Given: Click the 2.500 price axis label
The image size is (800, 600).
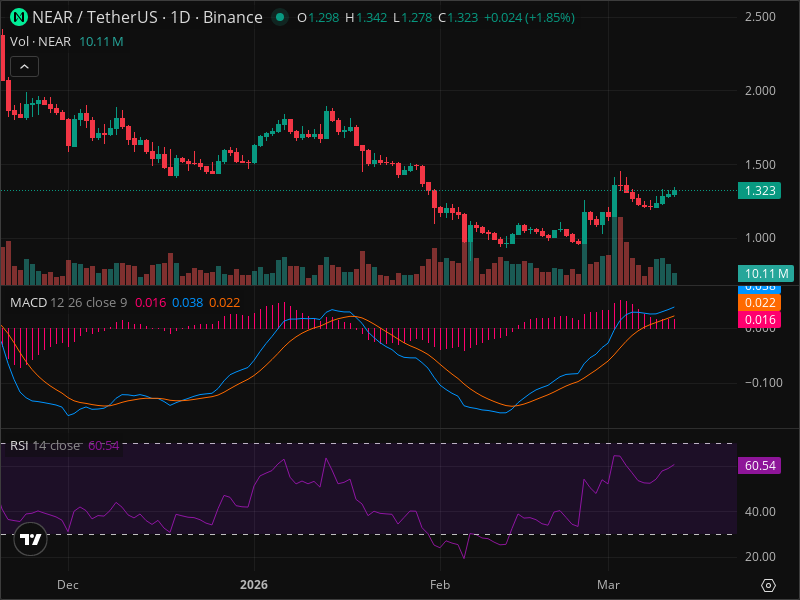Looking at the screenshot, I should (x=760, y=17).
